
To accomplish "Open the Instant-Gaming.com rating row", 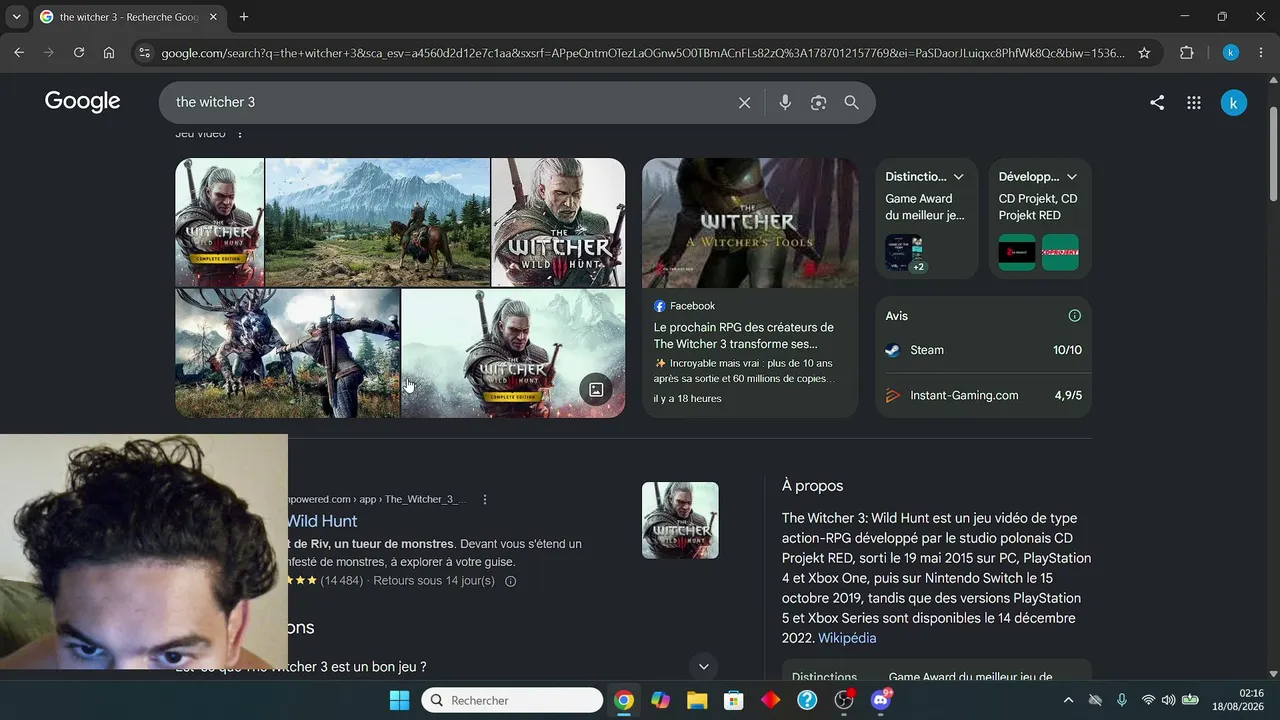I will pos(984,395).
